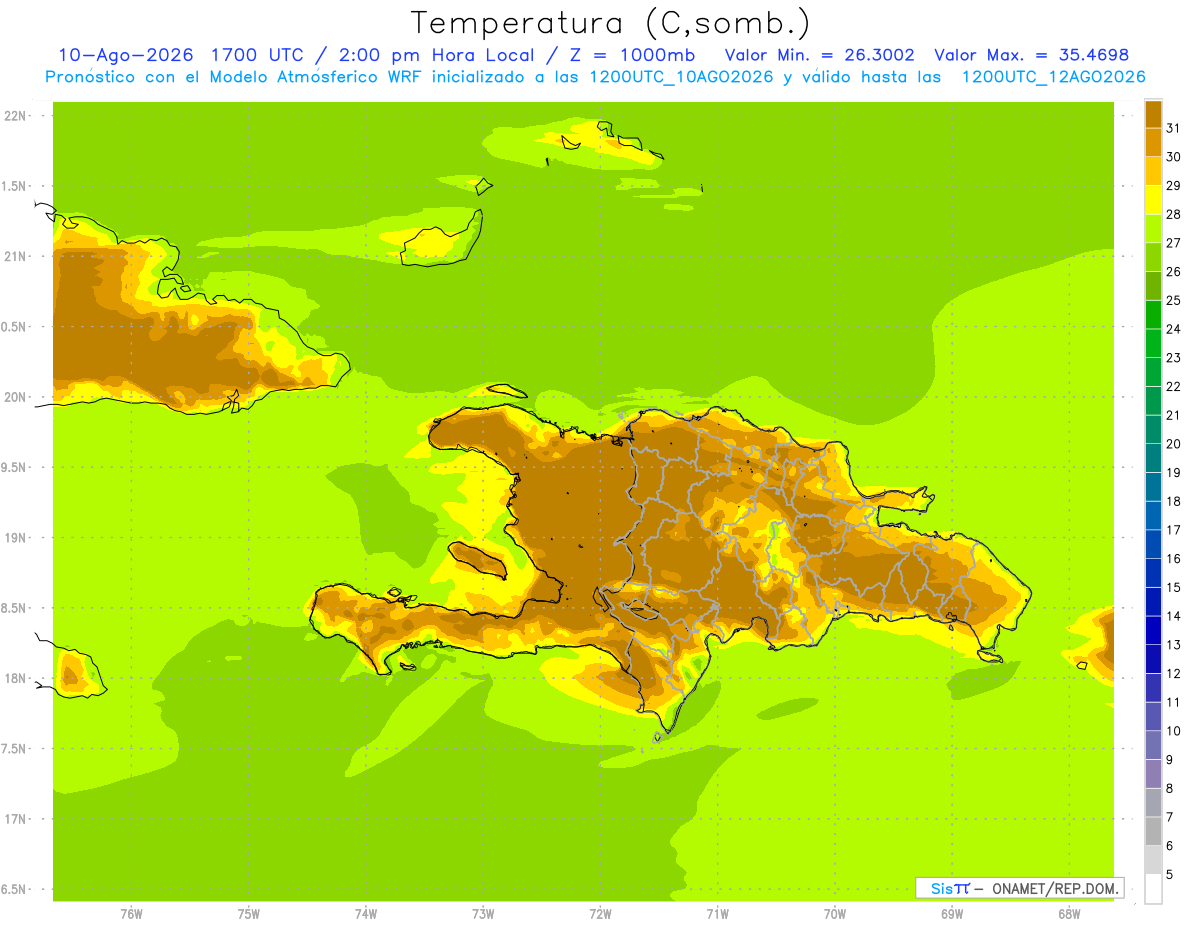Image resolution: width=1200 pixels, height=927 pixels.
Task: Click blue legend swatch between 15 and 16
Action: [x=1153, y=573]
